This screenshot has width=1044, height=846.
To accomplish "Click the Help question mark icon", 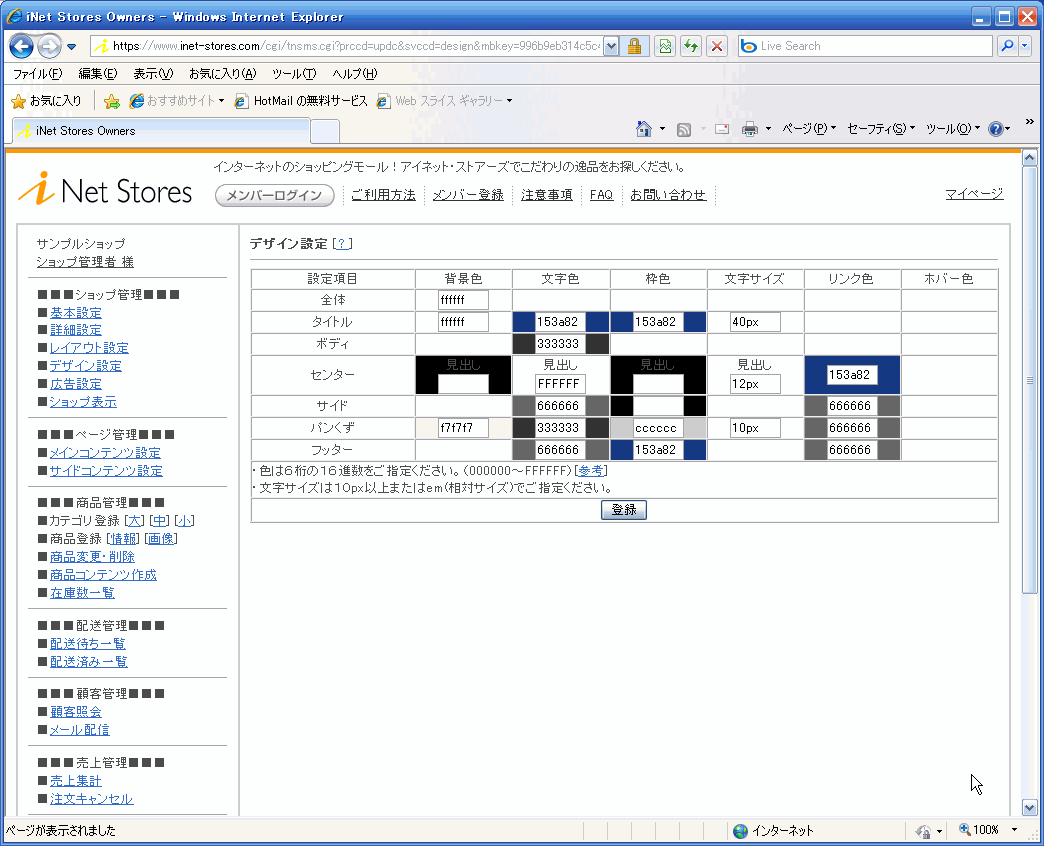I will (x=995, y=129).
